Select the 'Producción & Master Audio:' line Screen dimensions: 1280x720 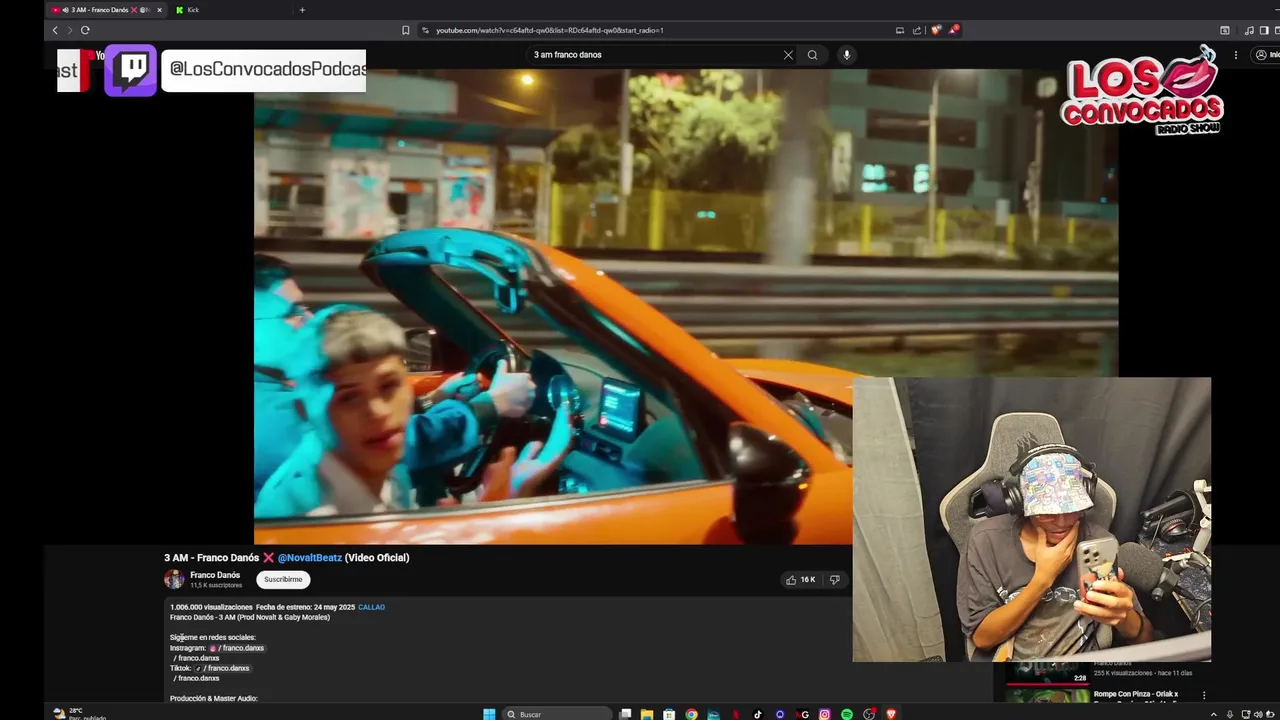click(x=214, y=698)
